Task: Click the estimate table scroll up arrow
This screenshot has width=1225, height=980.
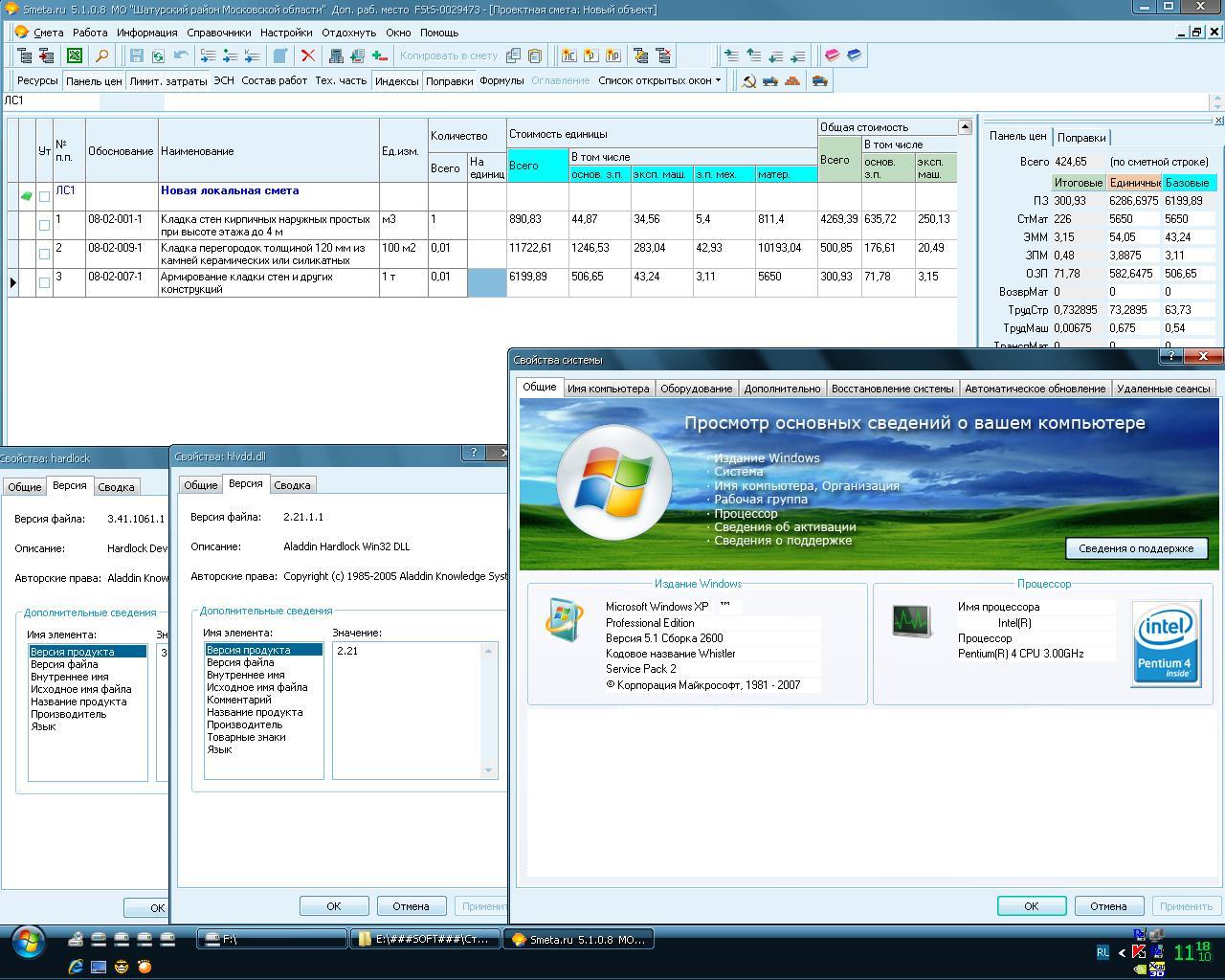Action: click(x=965, y=127)
